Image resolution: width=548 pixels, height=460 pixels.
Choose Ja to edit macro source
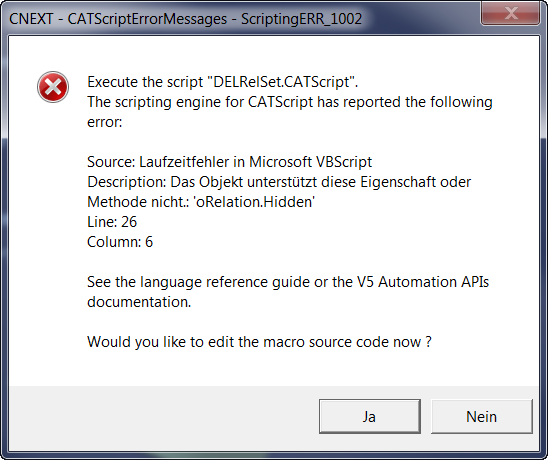click(x=369, y=416)
